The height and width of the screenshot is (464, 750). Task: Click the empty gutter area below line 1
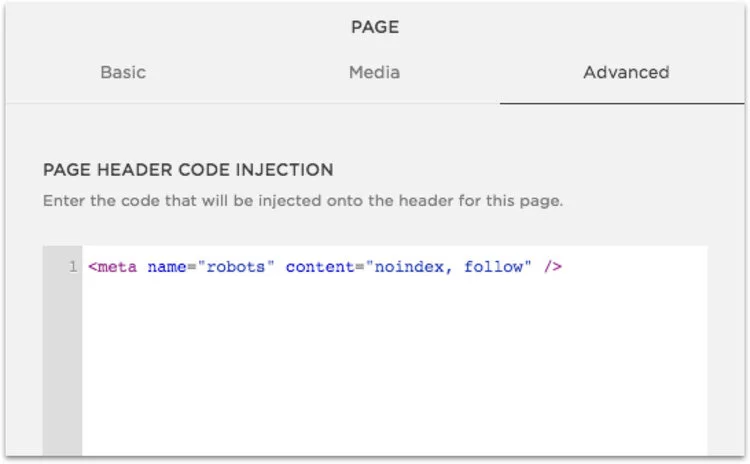pos(62,370)
